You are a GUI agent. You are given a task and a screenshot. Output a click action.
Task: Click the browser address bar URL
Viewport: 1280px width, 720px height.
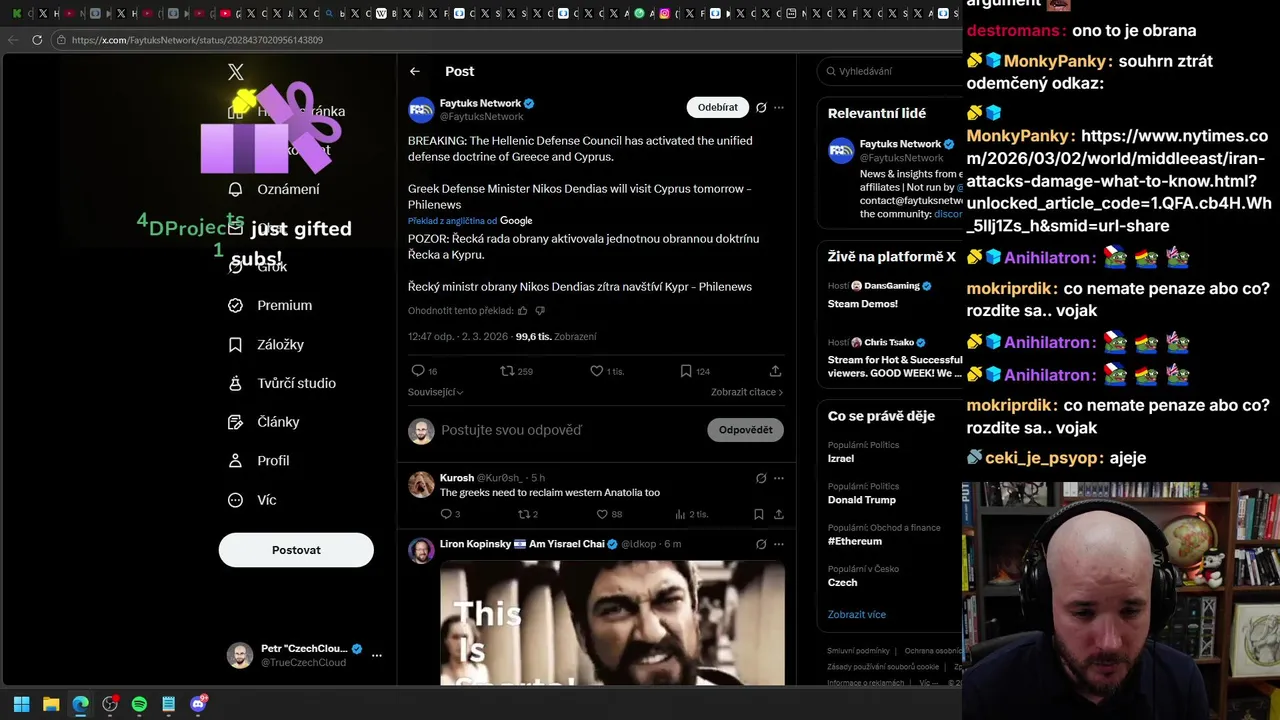pyautogui.click(x=197, y=40)
